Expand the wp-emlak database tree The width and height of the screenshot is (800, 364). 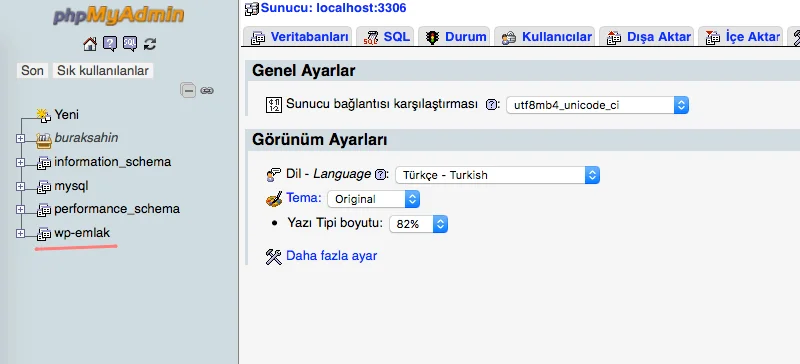20,233
